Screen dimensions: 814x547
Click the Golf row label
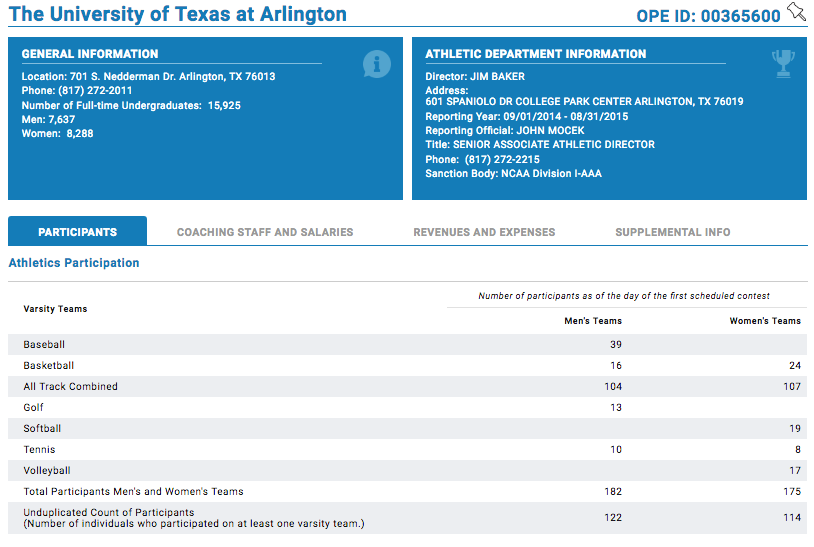[x=33, y=407]
